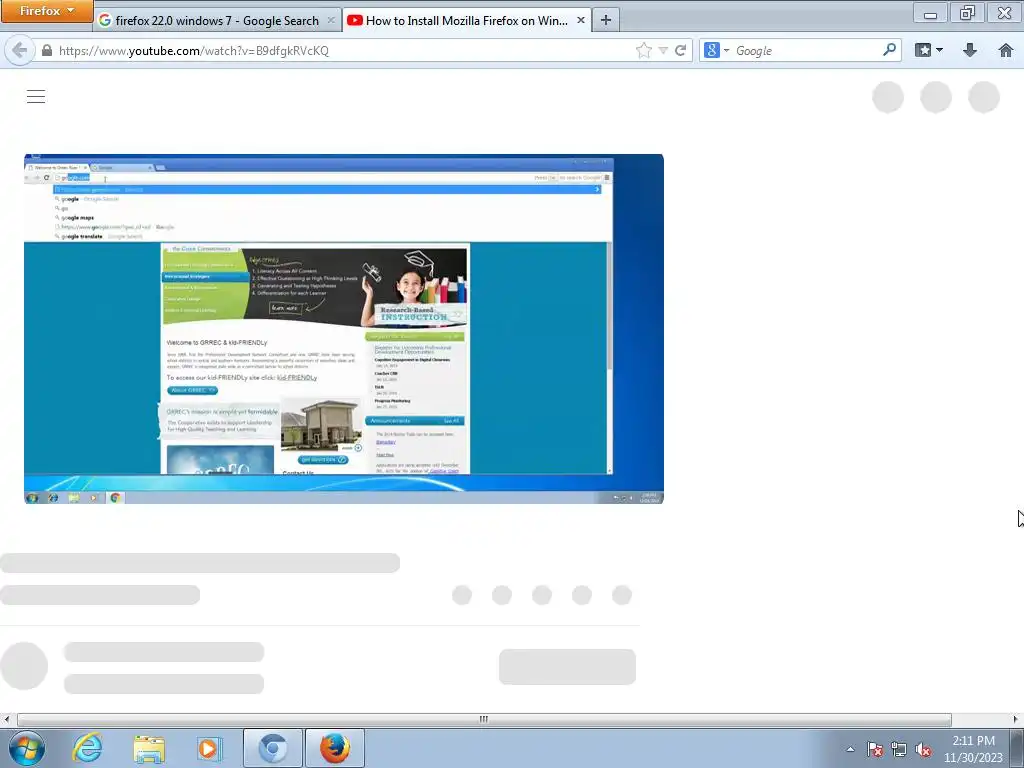Viewport: 1024px width, 768px height.
Task: Open the Bookmarks menu toolbar button
Action: (929, 50)
